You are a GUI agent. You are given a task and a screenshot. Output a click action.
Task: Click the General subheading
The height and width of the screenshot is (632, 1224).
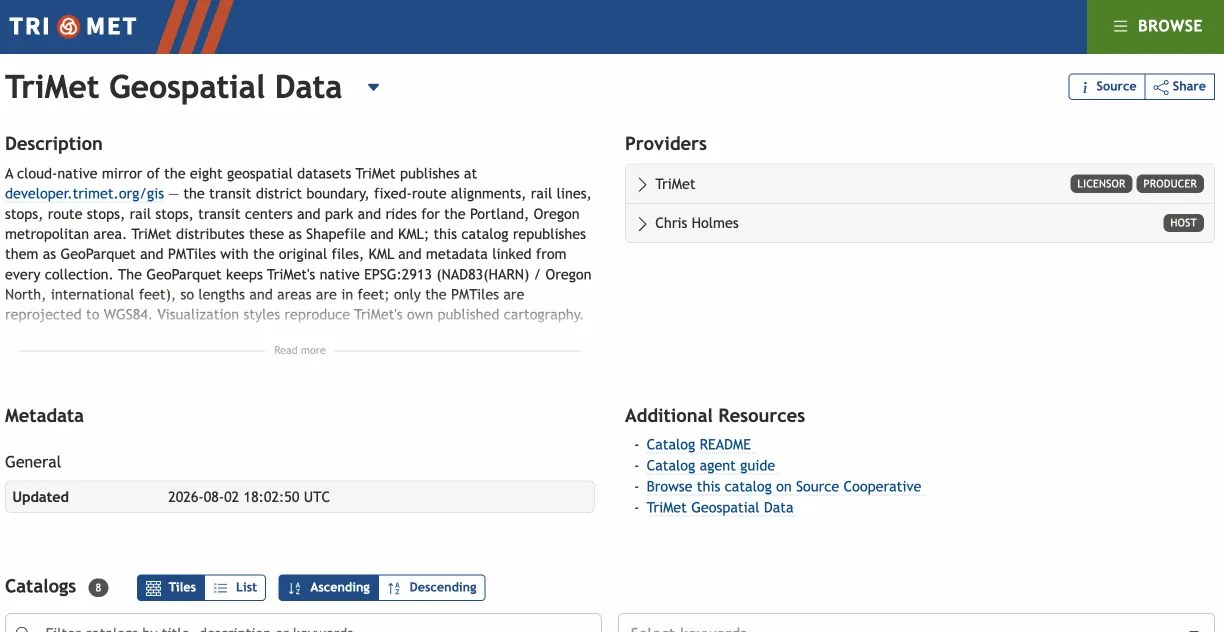point(33,462)
